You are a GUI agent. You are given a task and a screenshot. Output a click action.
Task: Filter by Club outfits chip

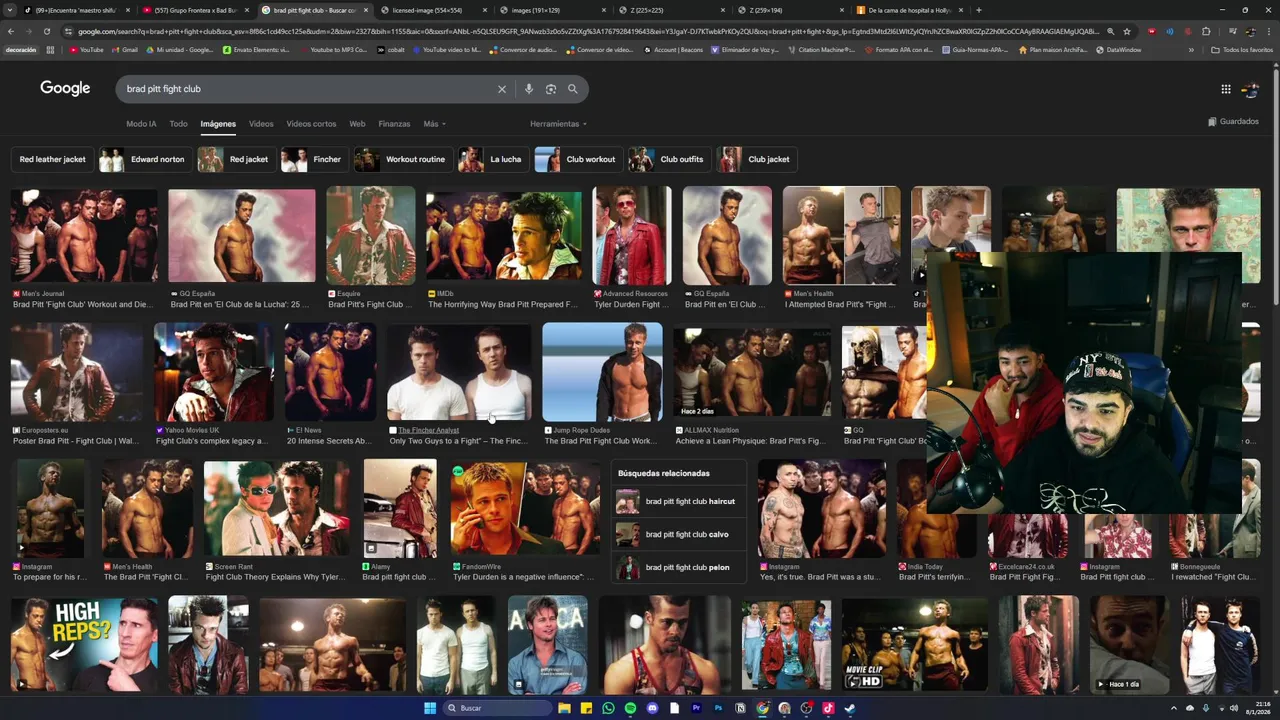pyautogui.click(x=670, y=159)
